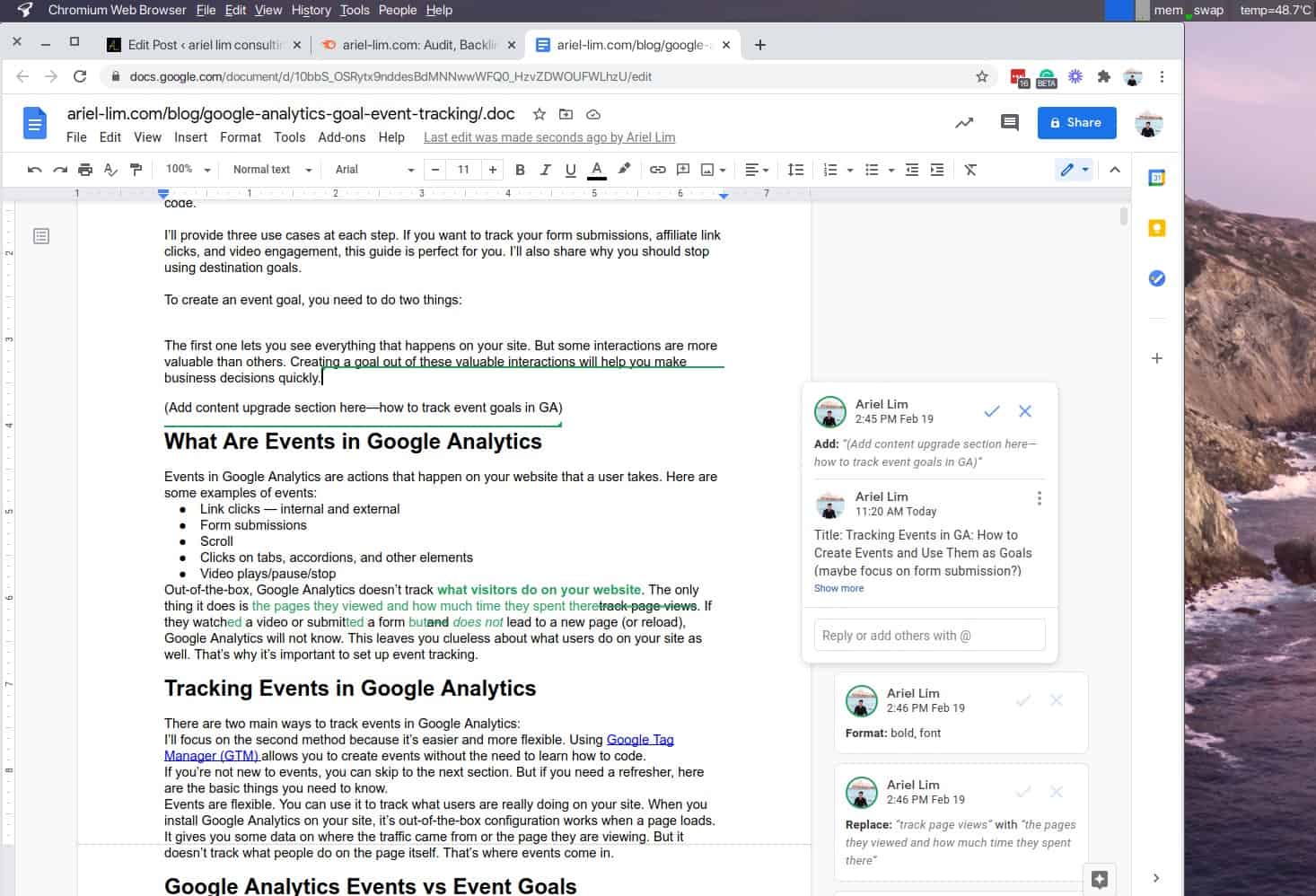Viewport: 1316px width, 896px height.
Task: Open the Normal text style dropdown
Action: 272,170
